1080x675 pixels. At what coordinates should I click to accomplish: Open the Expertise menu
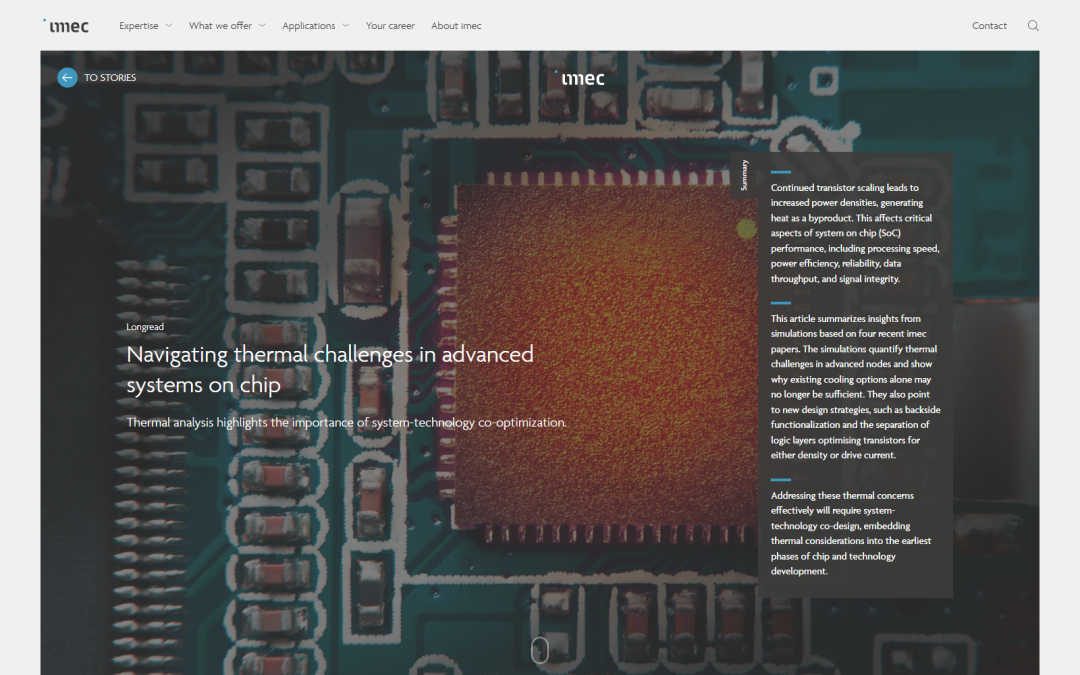click(x=138, y=25)
